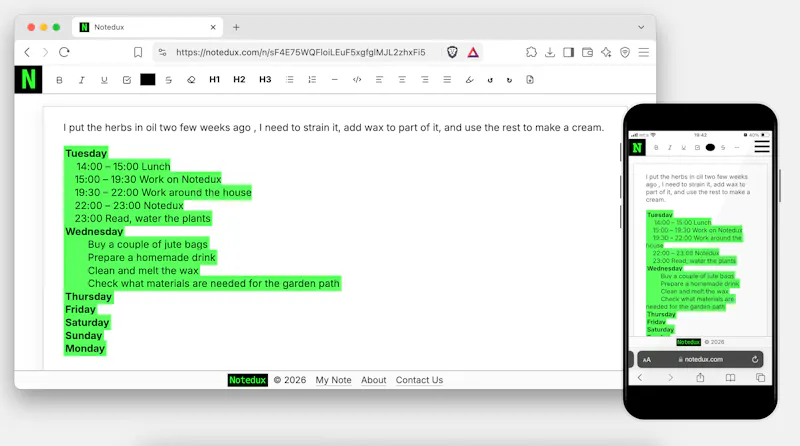Reload the page on the phone browser
The image size is (800, 446).
click(x=755, y=359)
